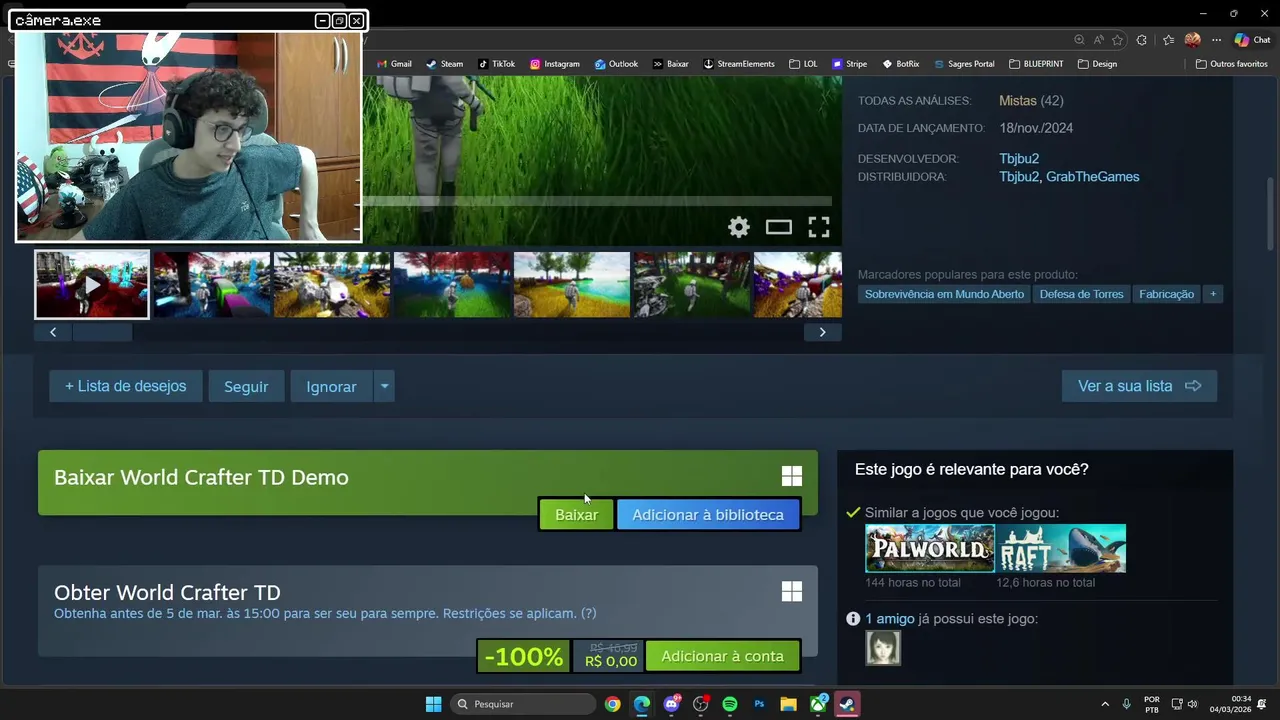Open Outros favoritos folder
This screenshot has height=720, width=1280.
(x=1232, y=64)
